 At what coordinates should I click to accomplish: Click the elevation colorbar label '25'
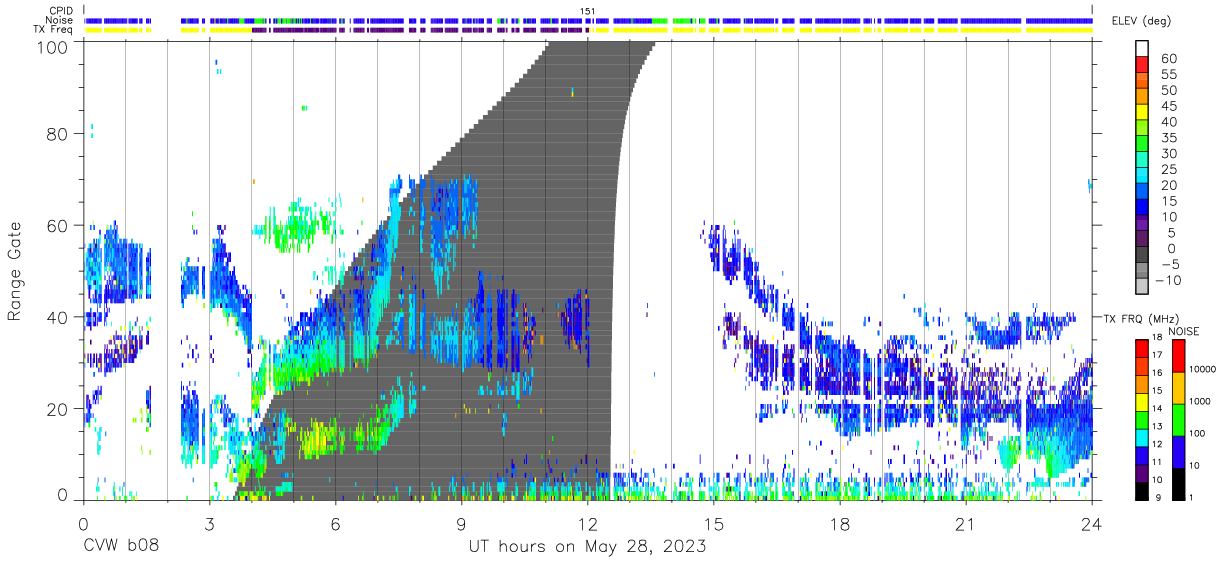[1168, 169]
